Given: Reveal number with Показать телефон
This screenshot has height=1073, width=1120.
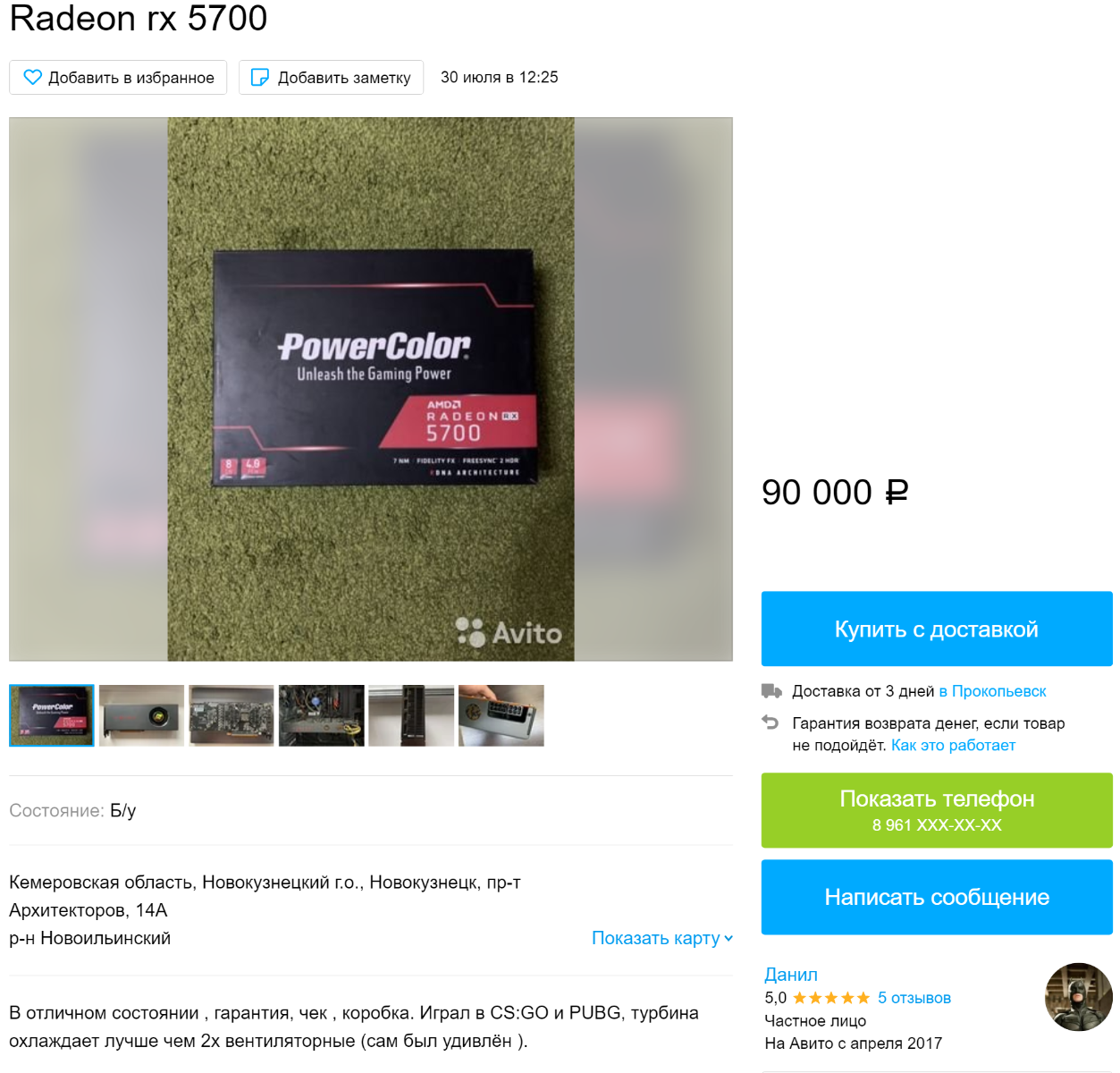Looking at the screenshot, I should pyautogui.click(x=937, y=810).
